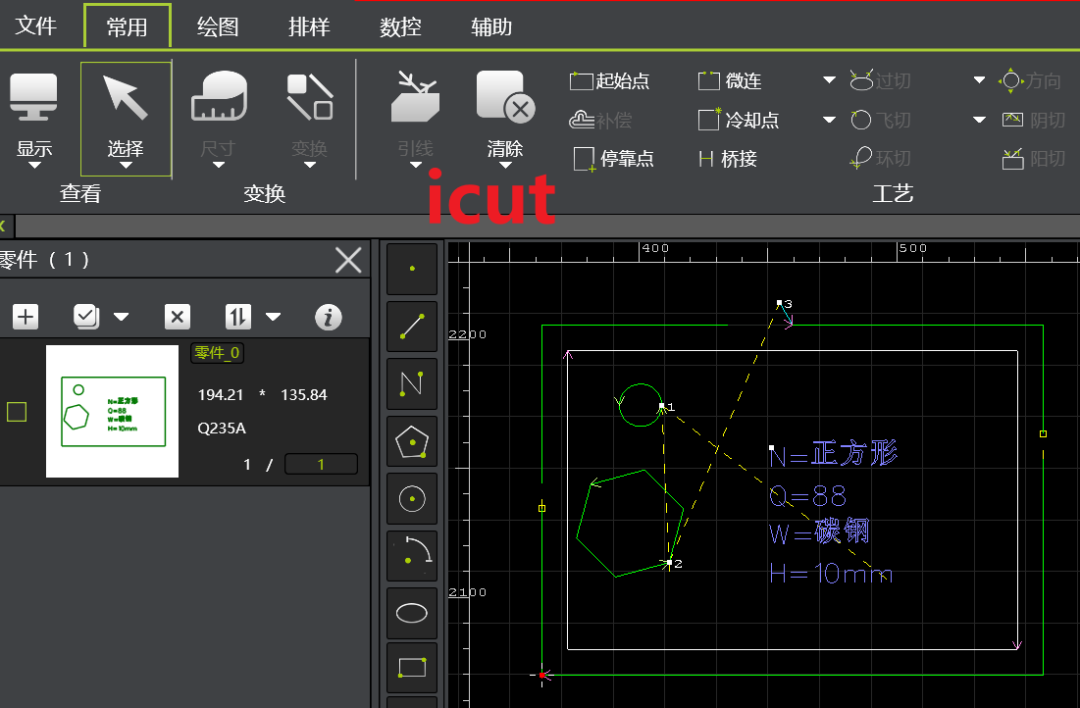Tick the 零件_0 checkbox
1080x708 pixels.
tap(17, 412)
